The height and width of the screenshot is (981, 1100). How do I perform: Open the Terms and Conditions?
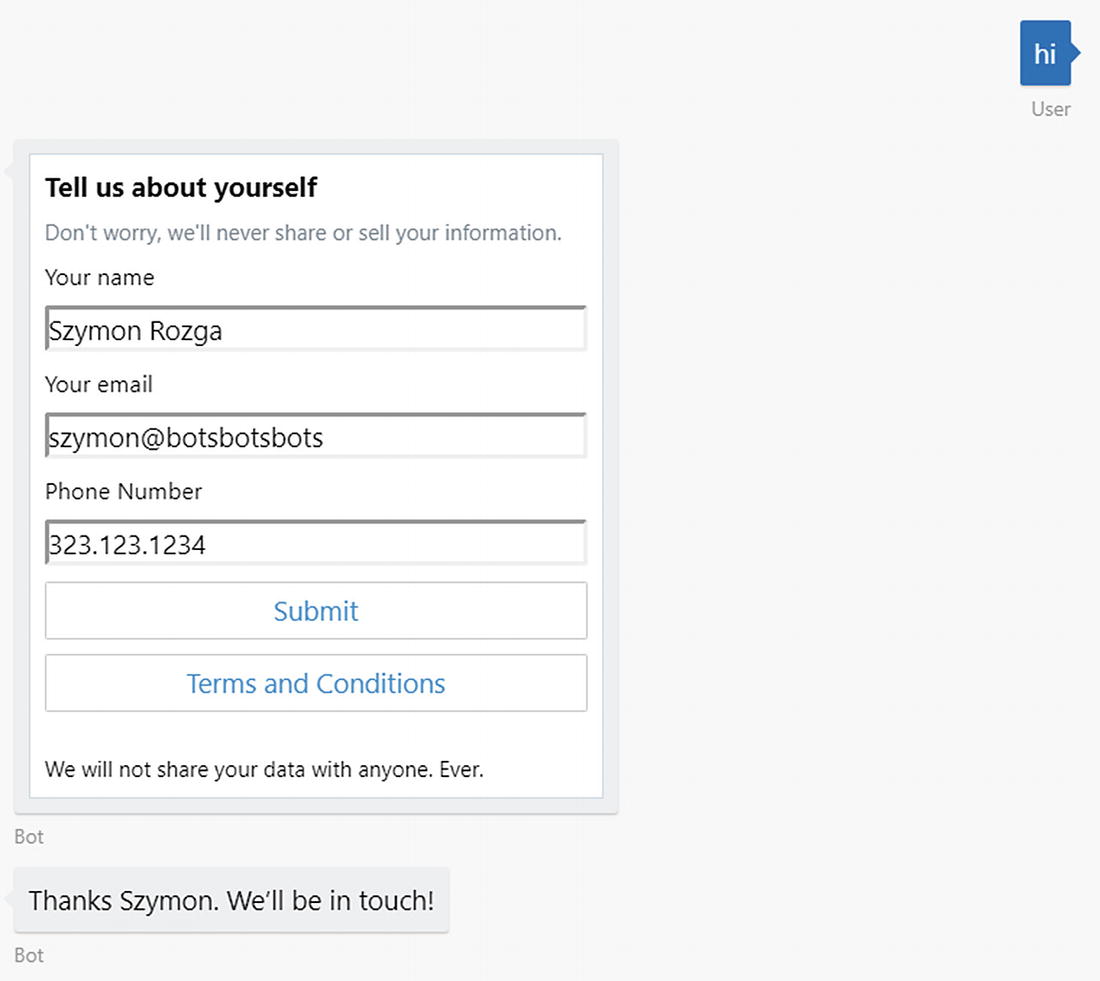(x=316, y=684)
